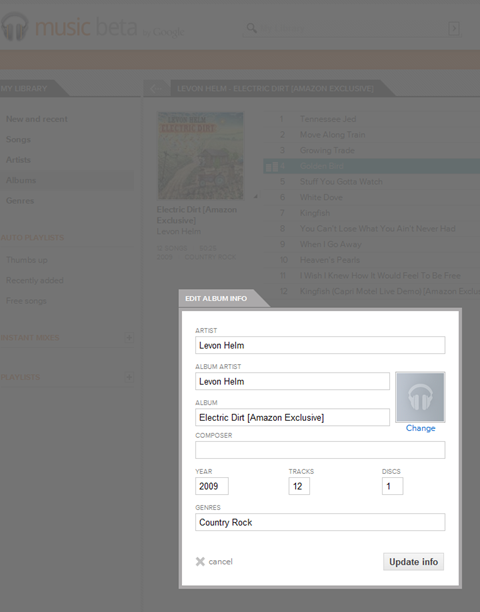Click the cancel link in dialog
480x612 pixels.
pyautogui.click(x=220, y=562)
